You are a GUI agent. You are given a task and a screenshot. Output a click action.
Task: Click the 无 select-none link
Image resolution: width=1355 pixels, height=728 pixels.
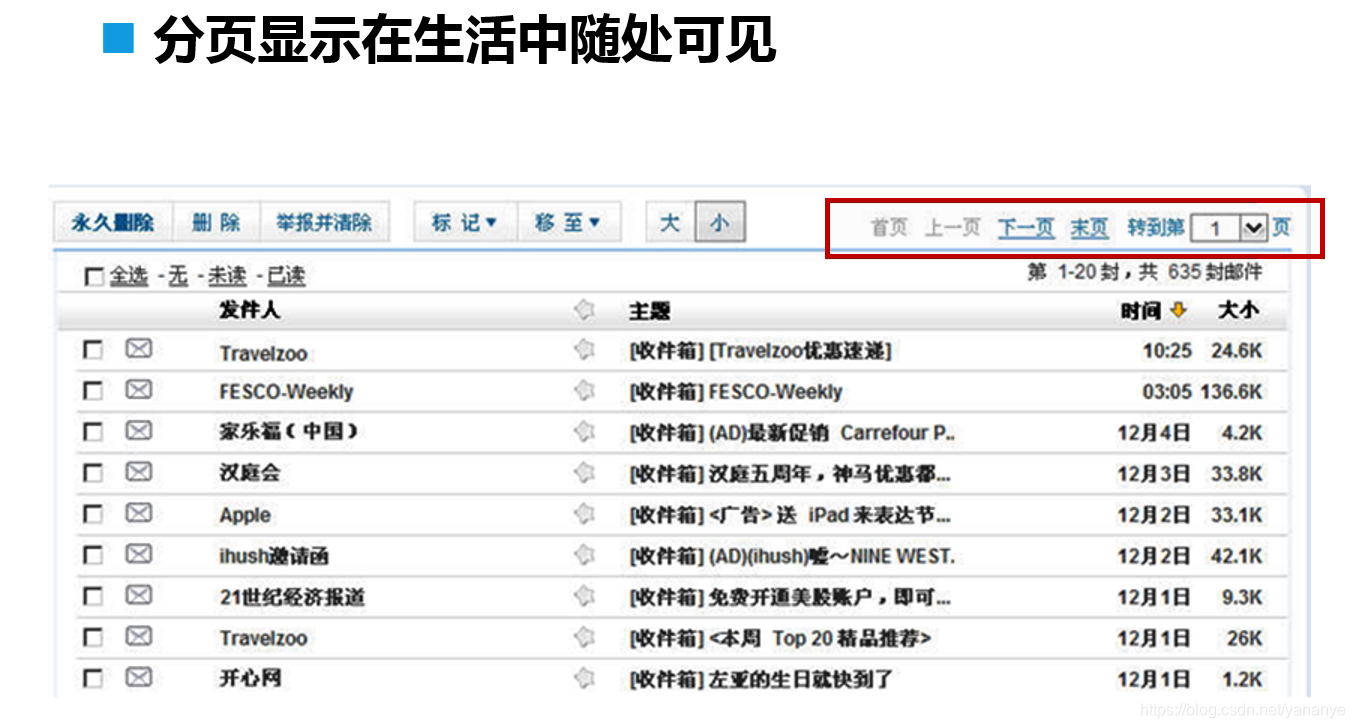[x=178, y=276]
